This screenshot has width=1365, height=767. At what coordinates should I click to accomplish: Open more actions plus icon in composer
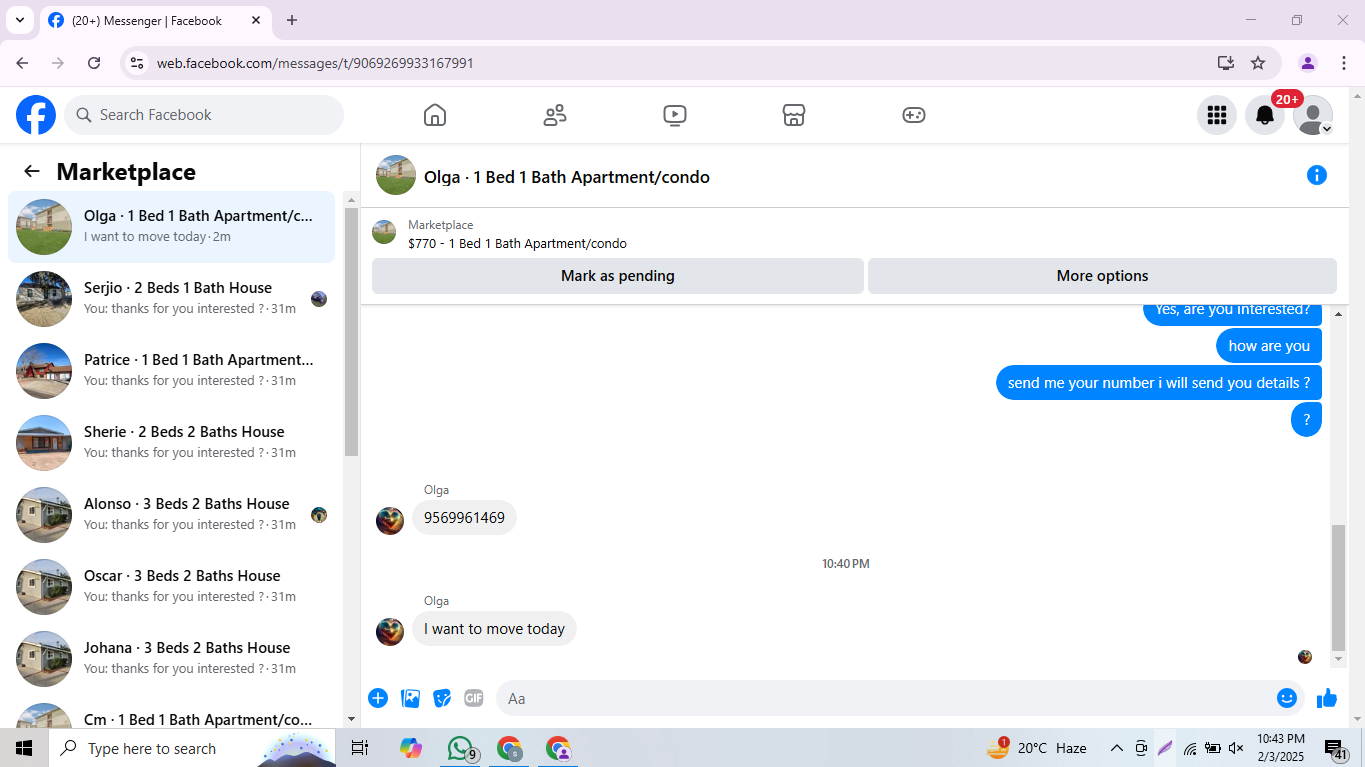coord(378,698)
